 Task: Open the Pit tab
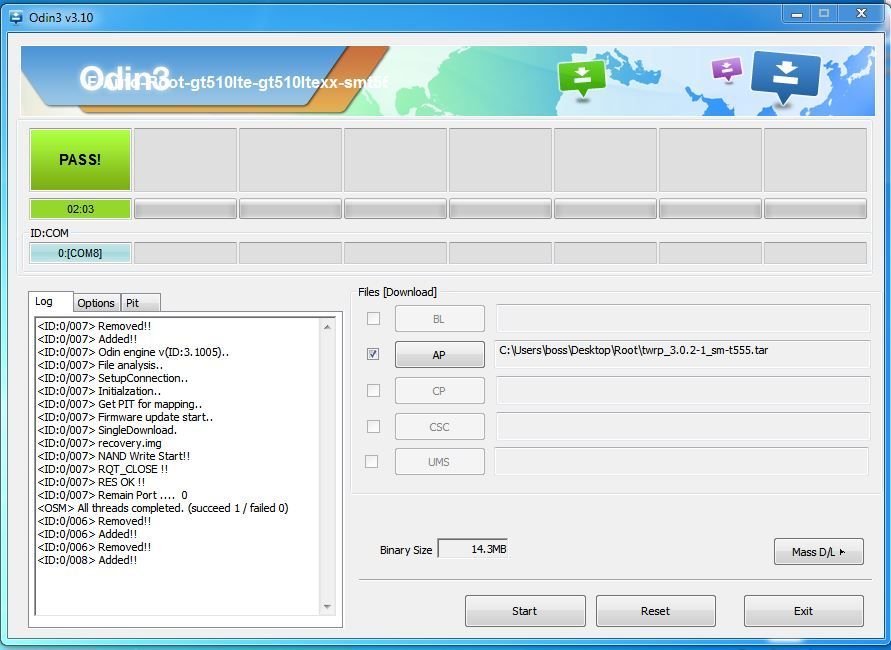pos(140,303)
